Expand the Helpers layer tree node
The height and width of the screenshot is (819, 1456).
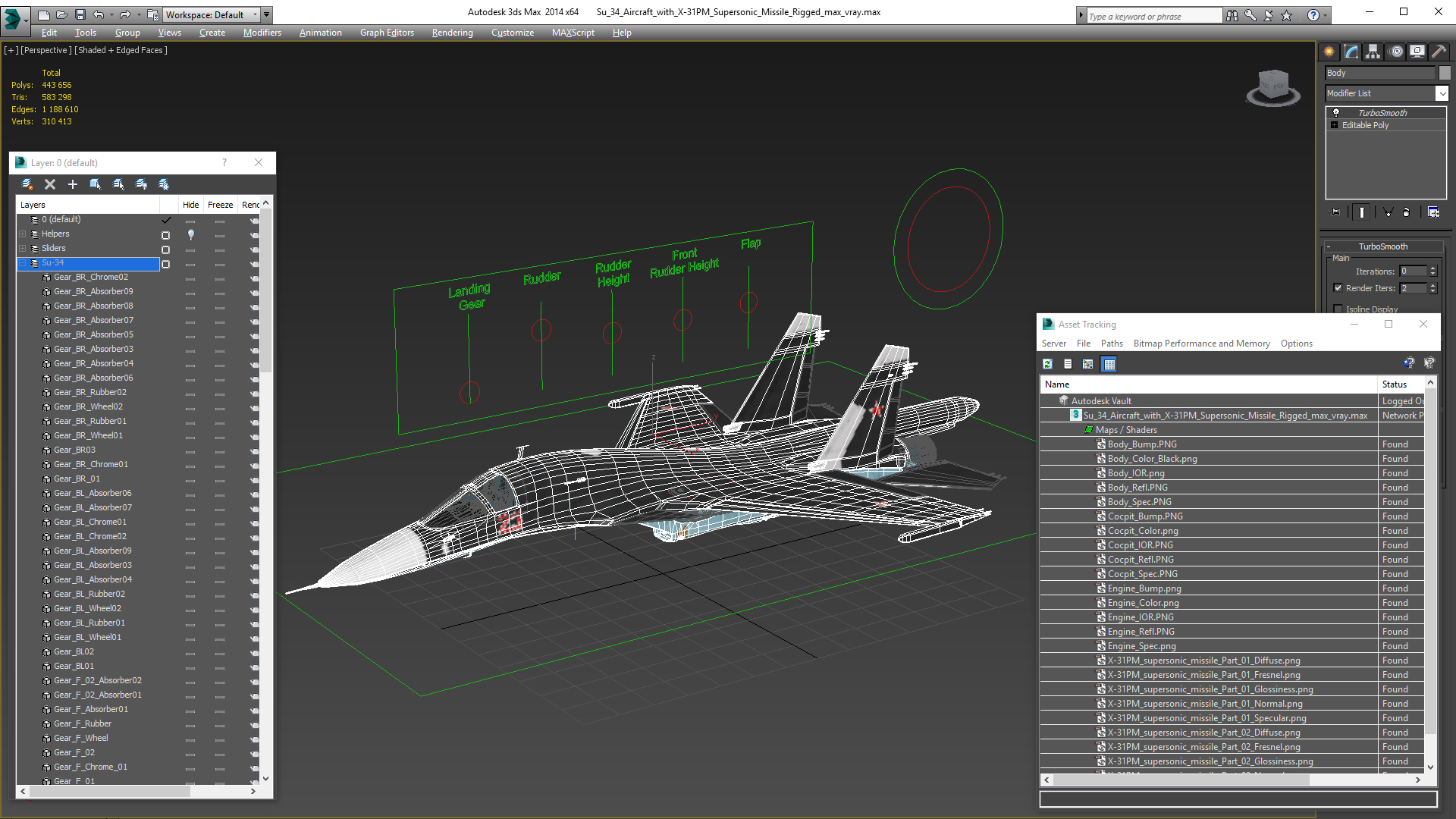[23, 234]
